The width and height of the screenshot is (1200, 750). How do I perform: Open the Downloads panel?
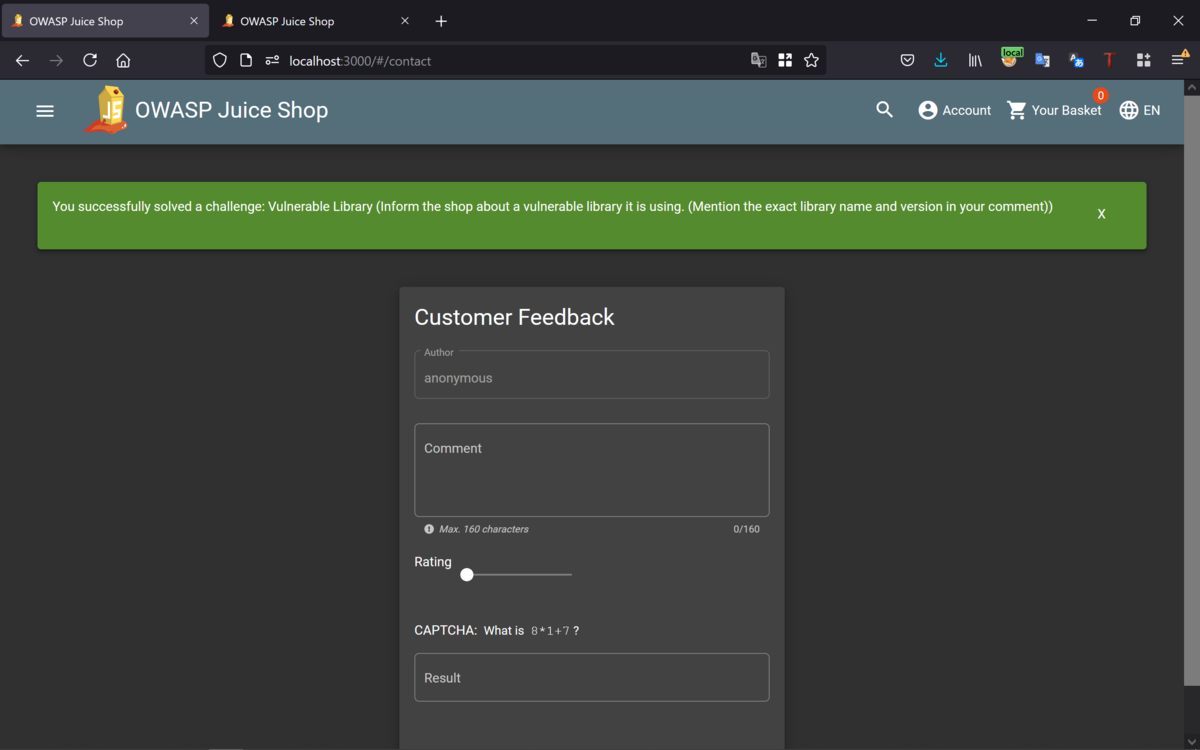(x=941, y=60)
